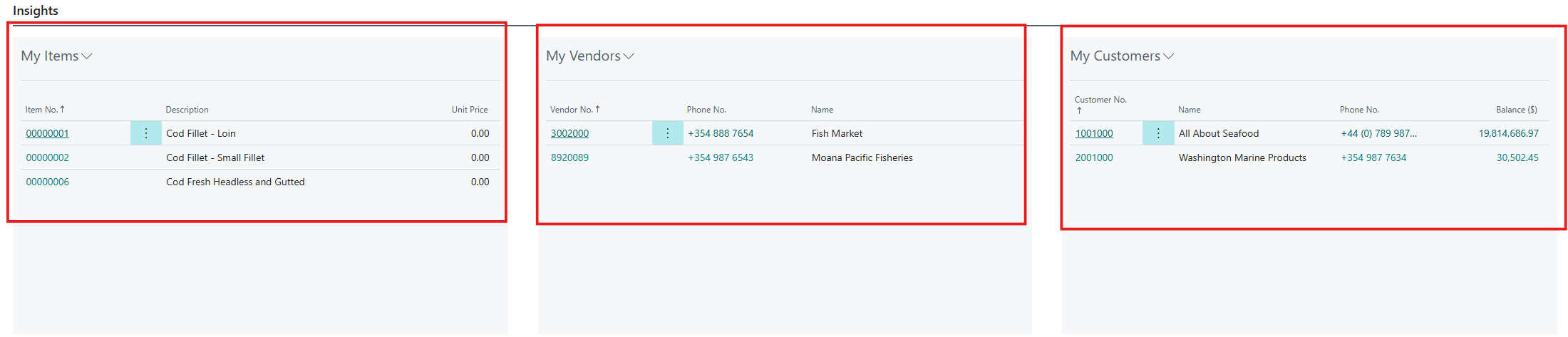Open item number 00000001 link
Viewport: 1568px width, 337px height.
pos(48,133)
